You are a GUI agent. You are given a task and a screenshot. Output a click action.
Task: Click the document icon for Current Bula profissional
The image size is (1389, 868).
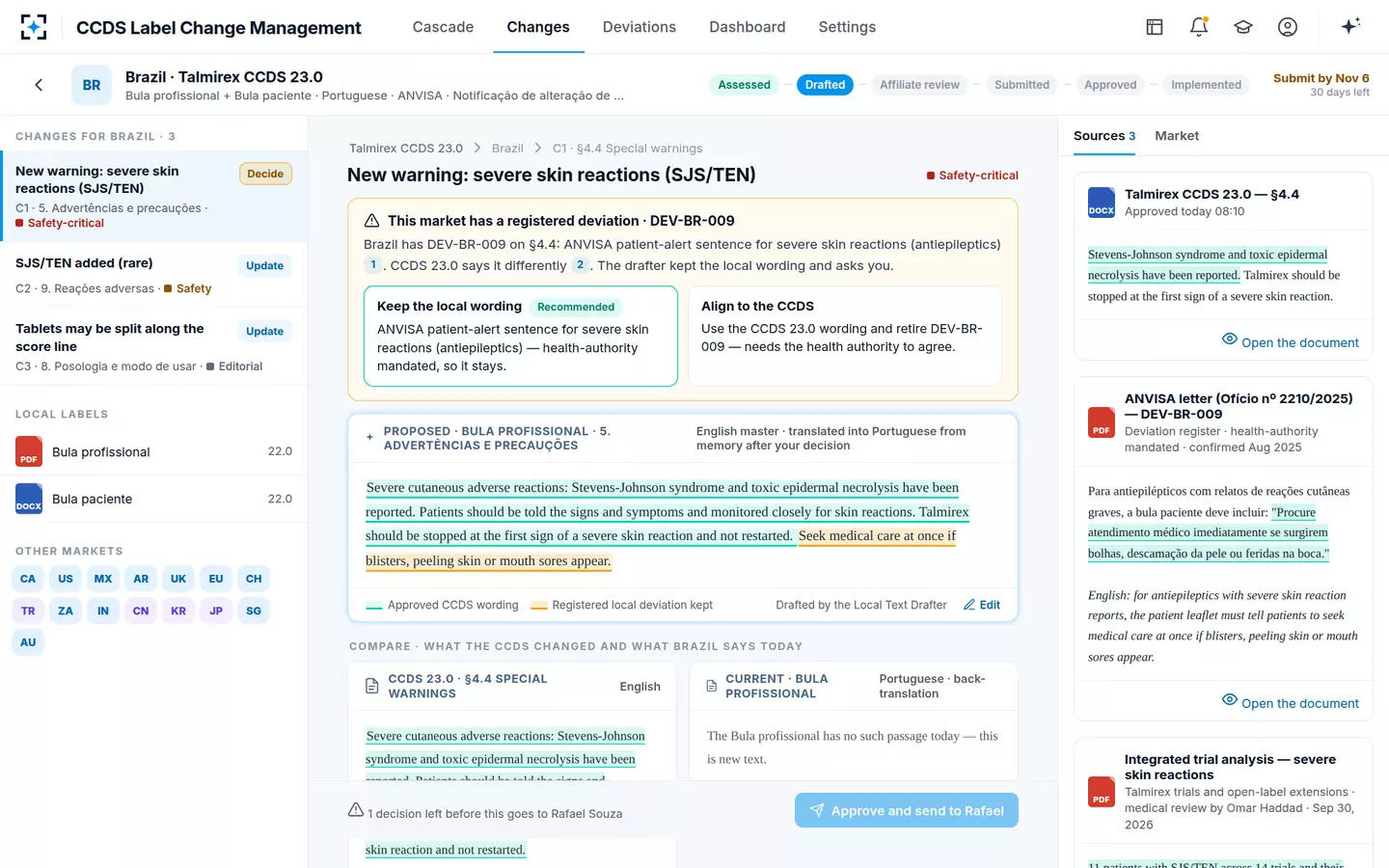[712, 686]
